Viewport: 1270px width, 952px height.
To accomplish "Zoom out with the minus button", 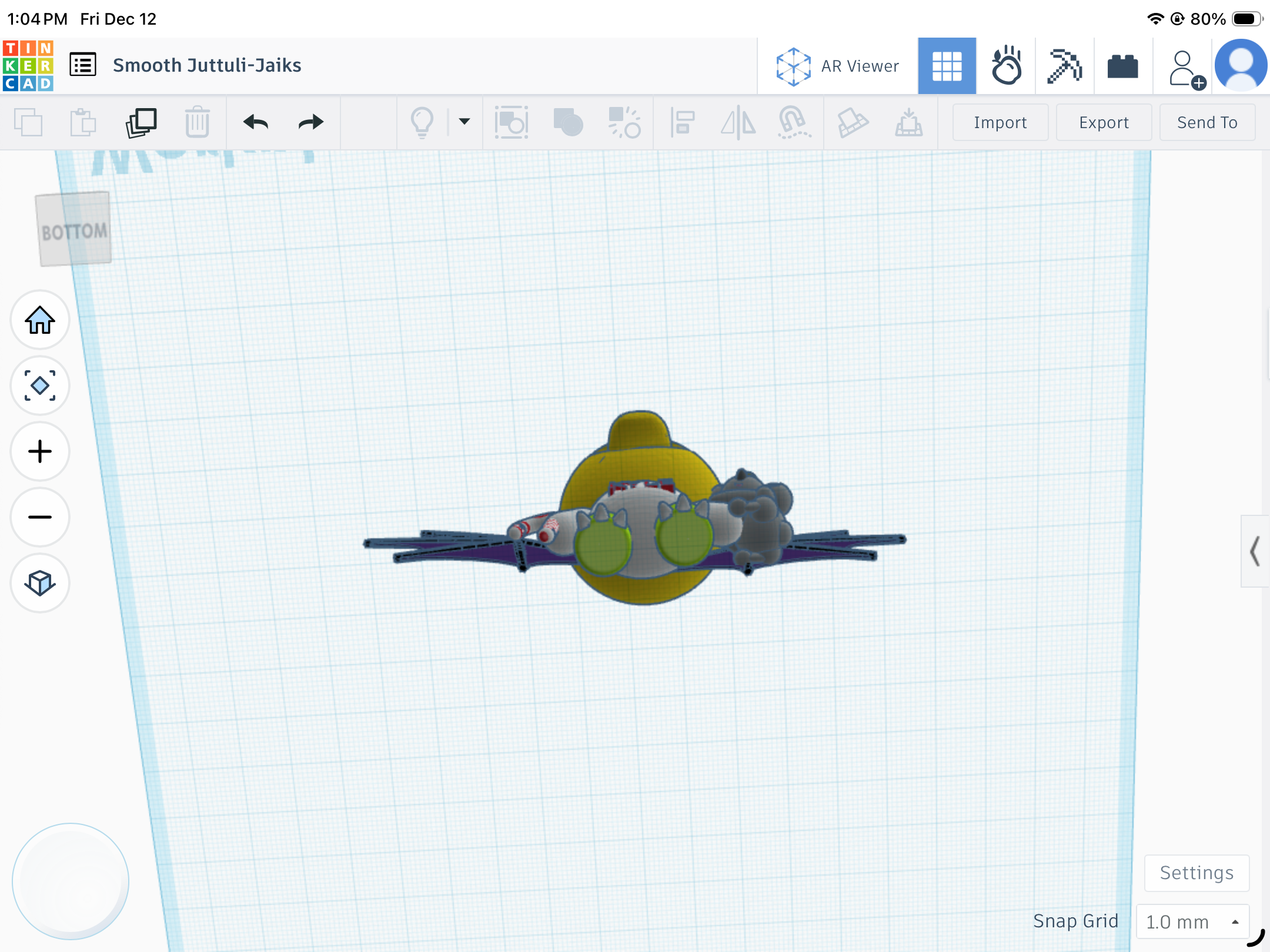I will (40, 517).
